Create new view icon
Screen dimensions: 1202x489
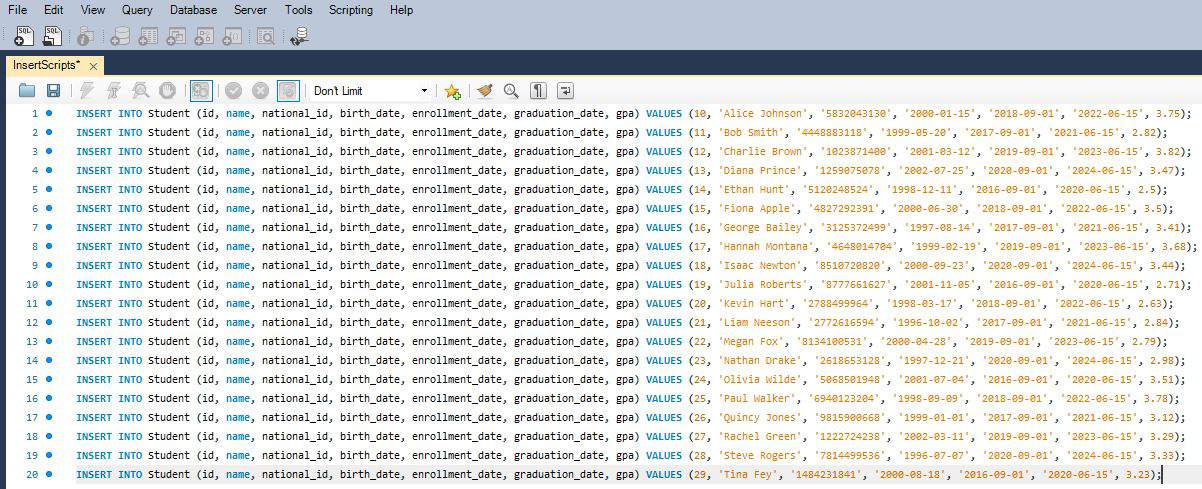pos(176,36)
